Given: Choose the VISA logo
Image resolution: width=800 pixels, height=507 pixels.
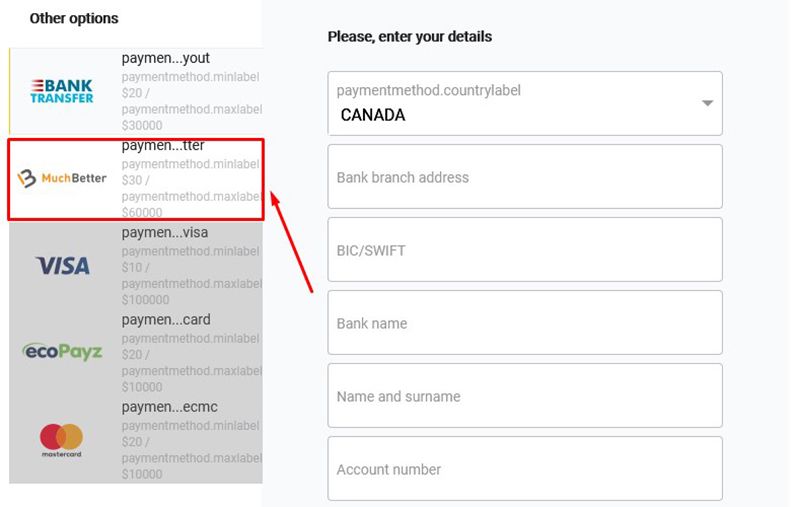Looking at the screenshot, I should [63, 265].
